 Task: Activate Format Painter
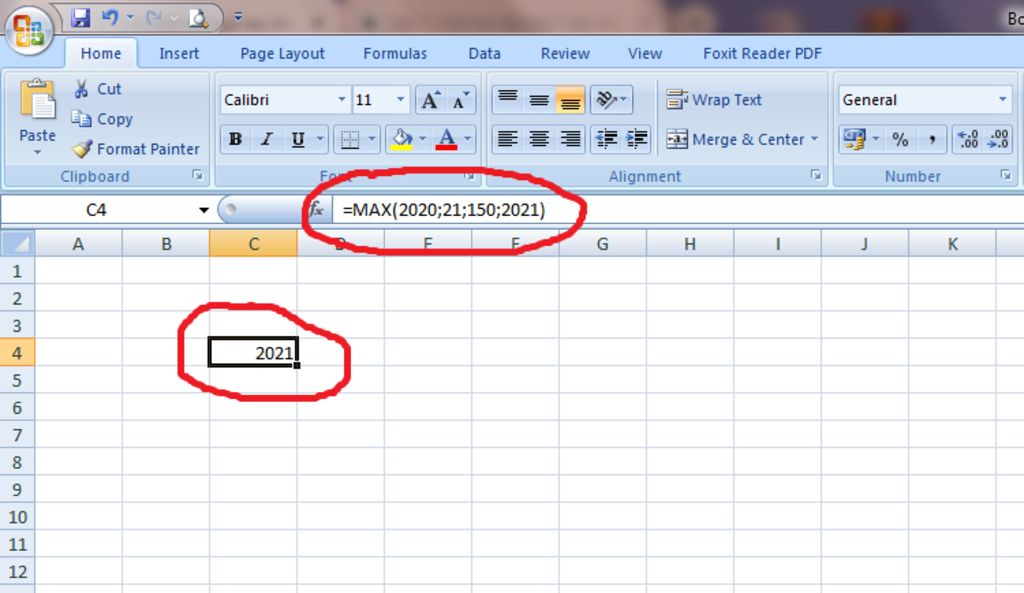click(135, 149)
